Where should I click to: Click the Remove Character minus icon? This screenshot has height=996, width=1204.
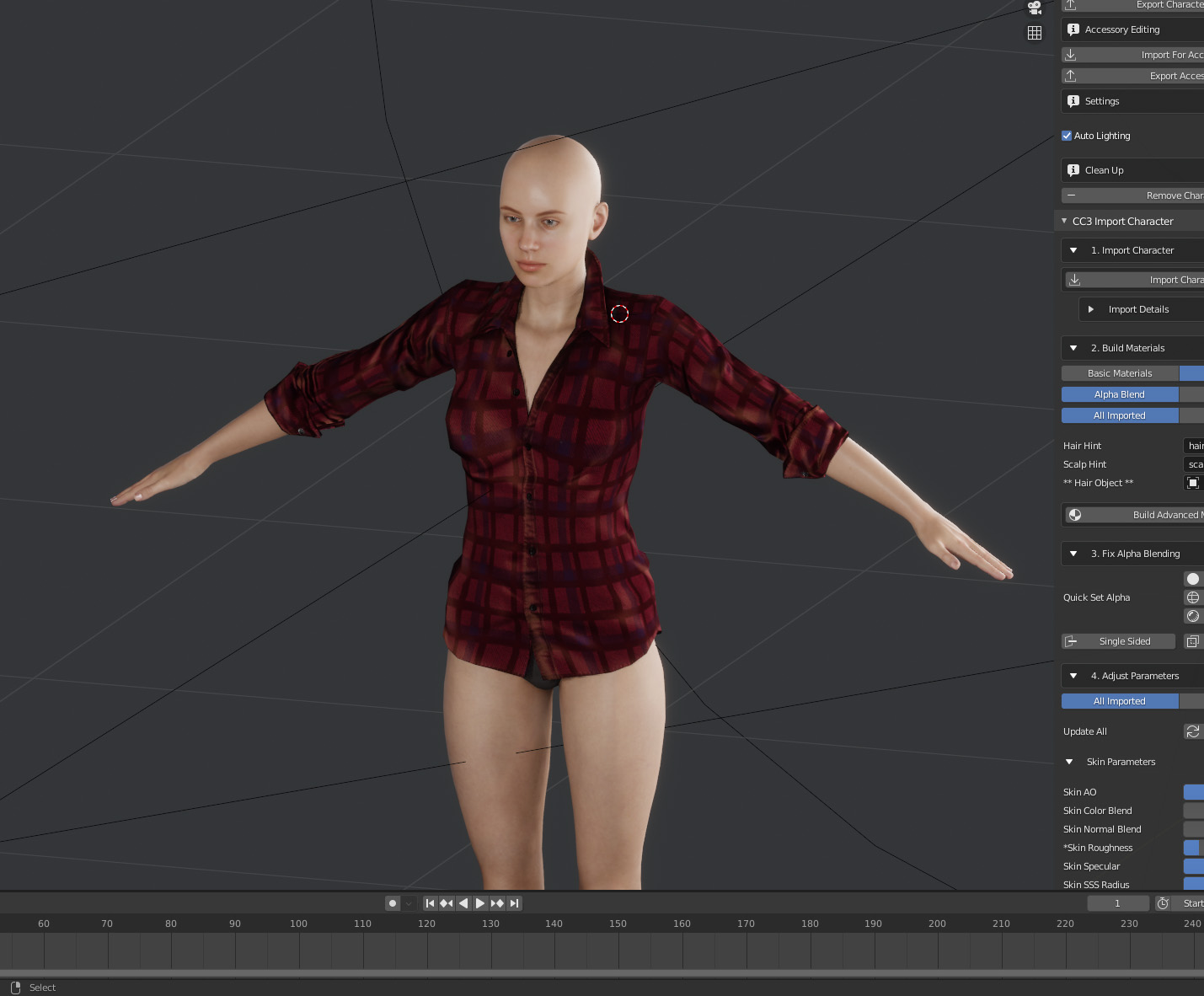(x=1071, y=195)
